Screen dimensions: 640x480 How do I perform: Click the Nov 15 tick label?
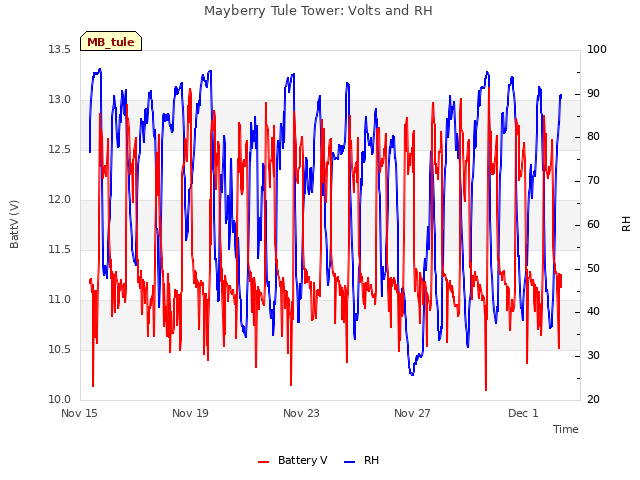(x=79, y=413)
